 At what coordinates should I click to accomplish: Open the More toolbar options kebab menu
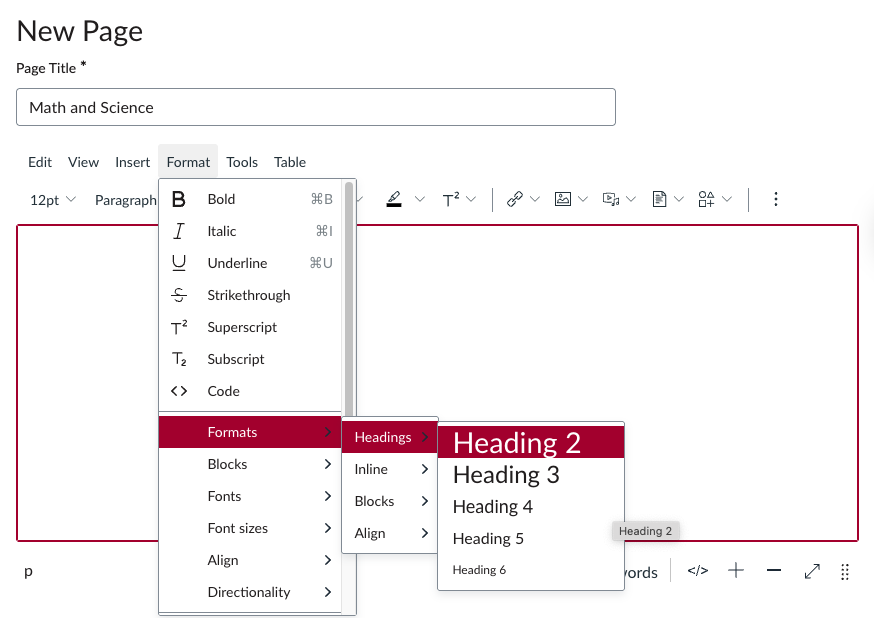pyautogui.click(x=776, y=199)
